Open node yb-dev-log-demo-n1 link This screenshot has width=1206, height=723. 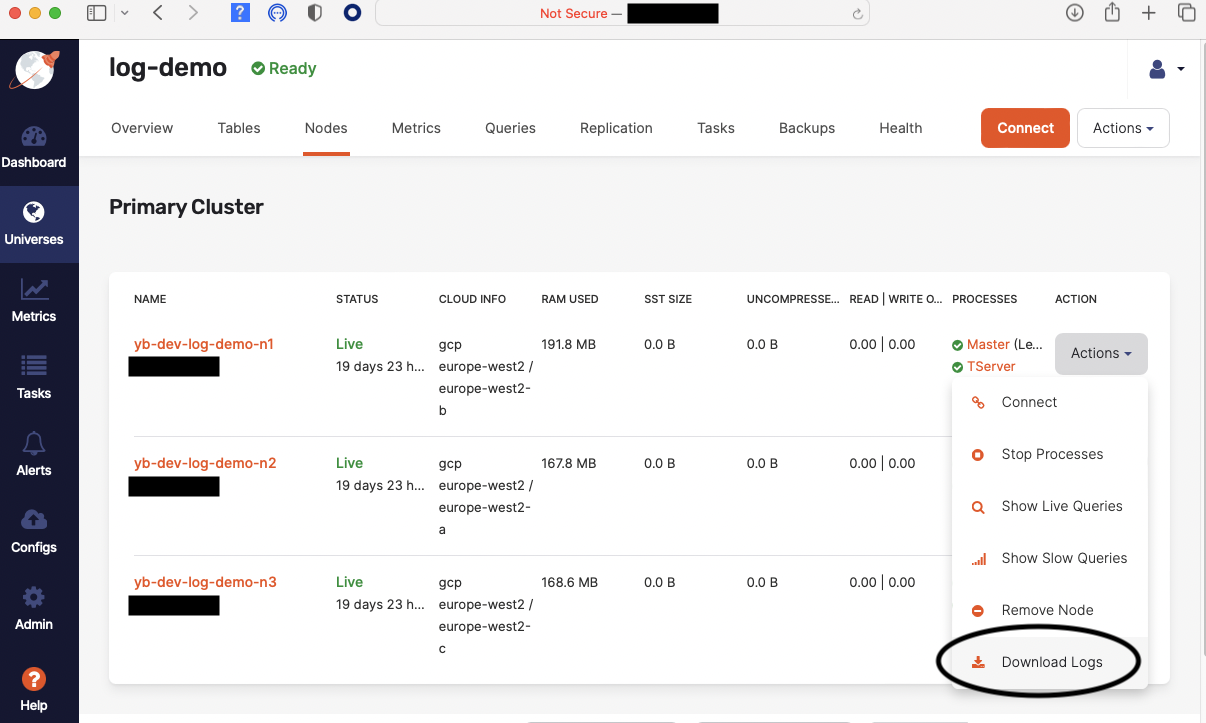point(205,344)
